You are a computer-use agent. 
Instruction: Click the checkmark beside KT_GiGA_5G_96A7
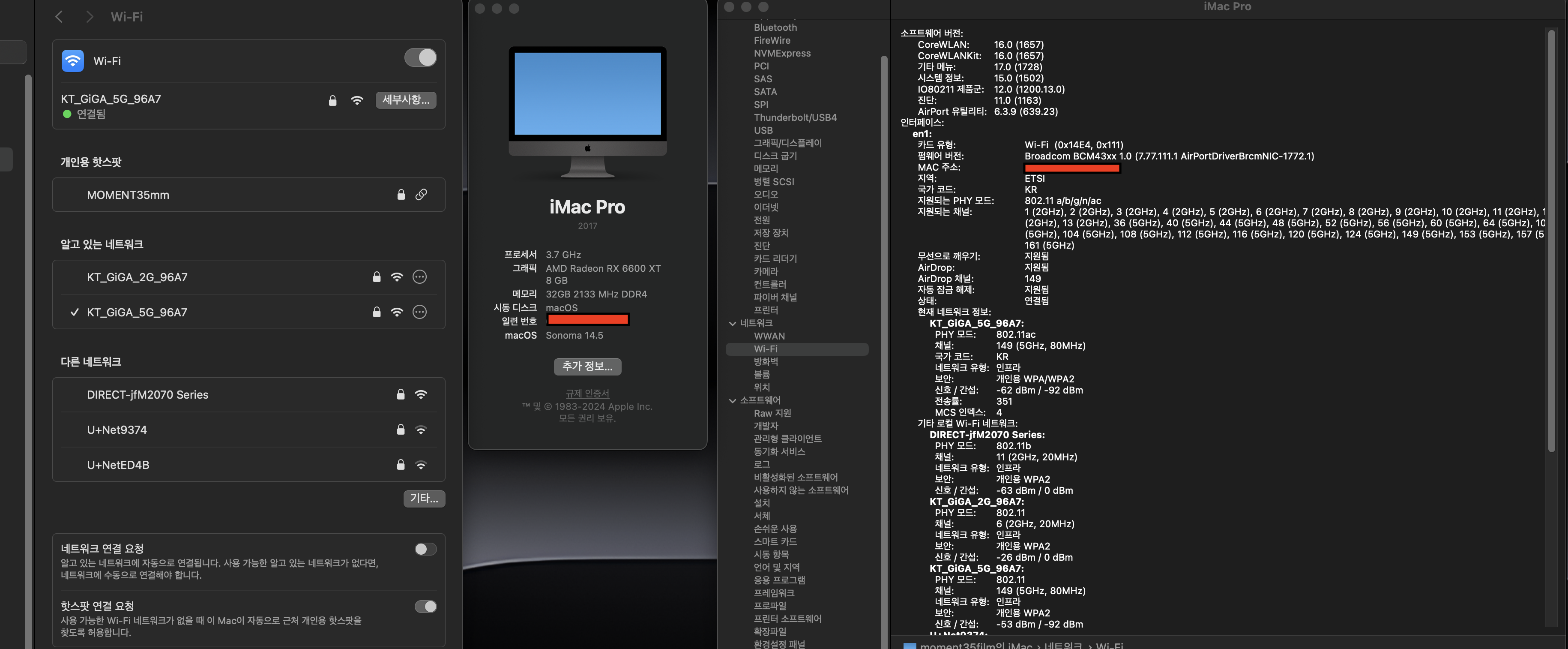[74, 312]
